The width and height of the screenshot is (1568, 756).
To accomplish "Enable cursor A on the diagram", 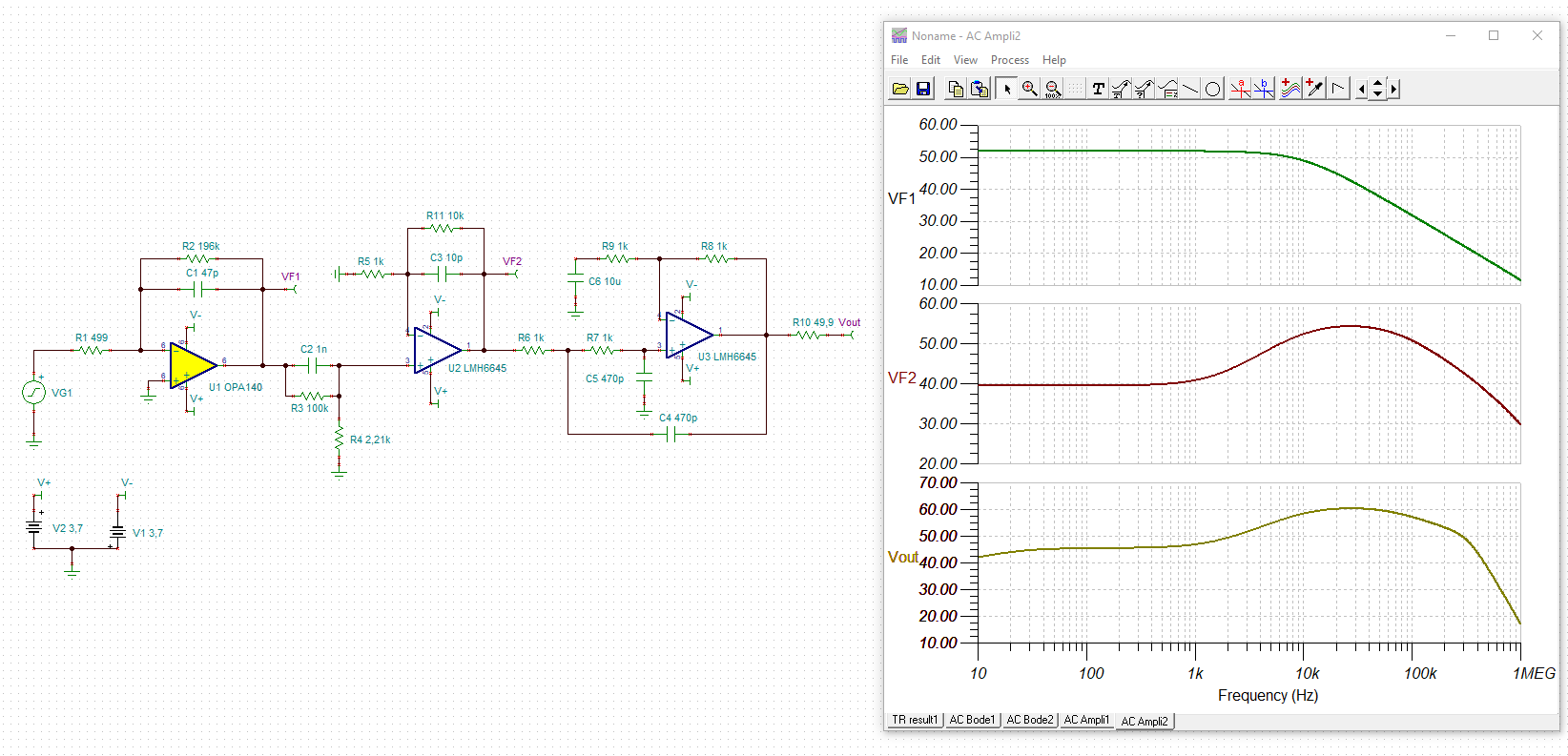I will 1240,89.
